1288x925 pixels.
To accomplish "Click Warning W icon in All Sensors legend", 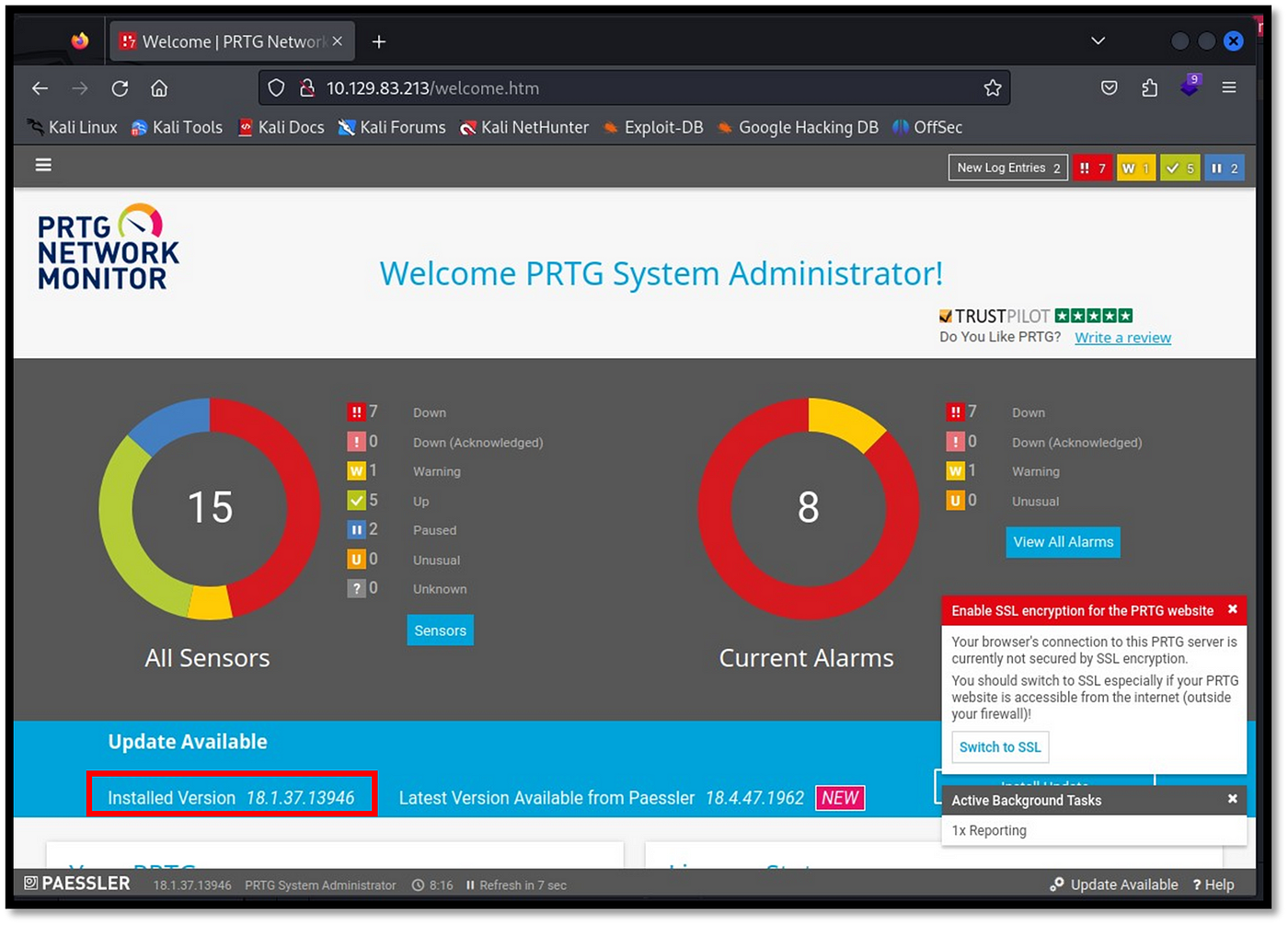I will pyautogui.click(x=356, y=471).
